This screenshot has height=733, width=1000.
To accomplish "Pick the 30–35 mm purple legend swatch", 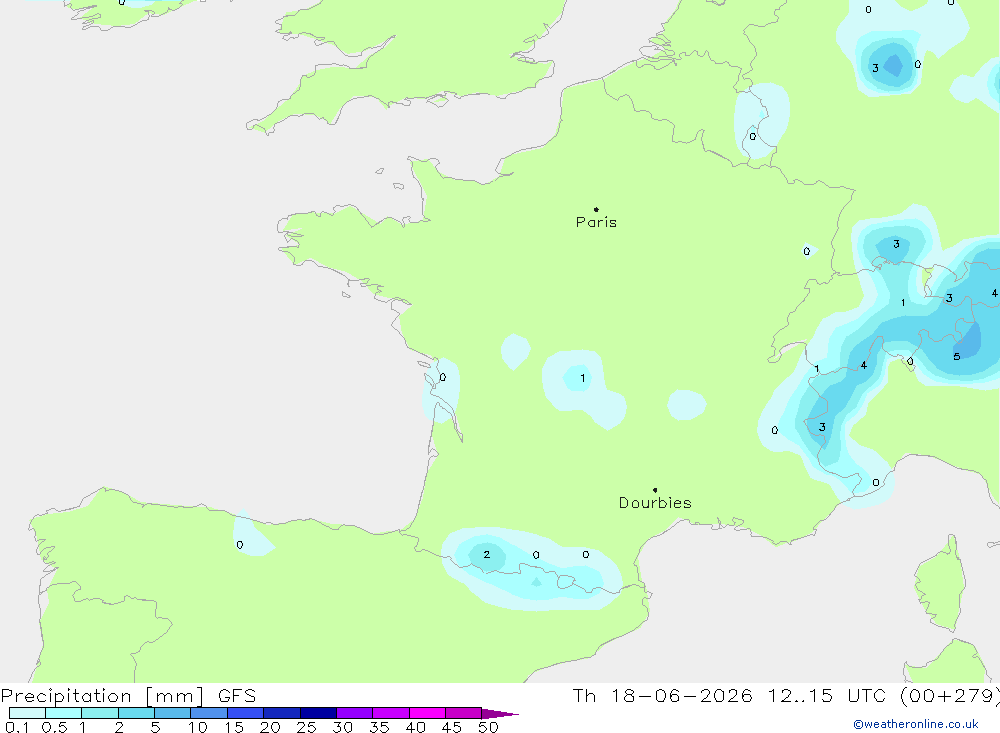I will click(x=355, y=713).
